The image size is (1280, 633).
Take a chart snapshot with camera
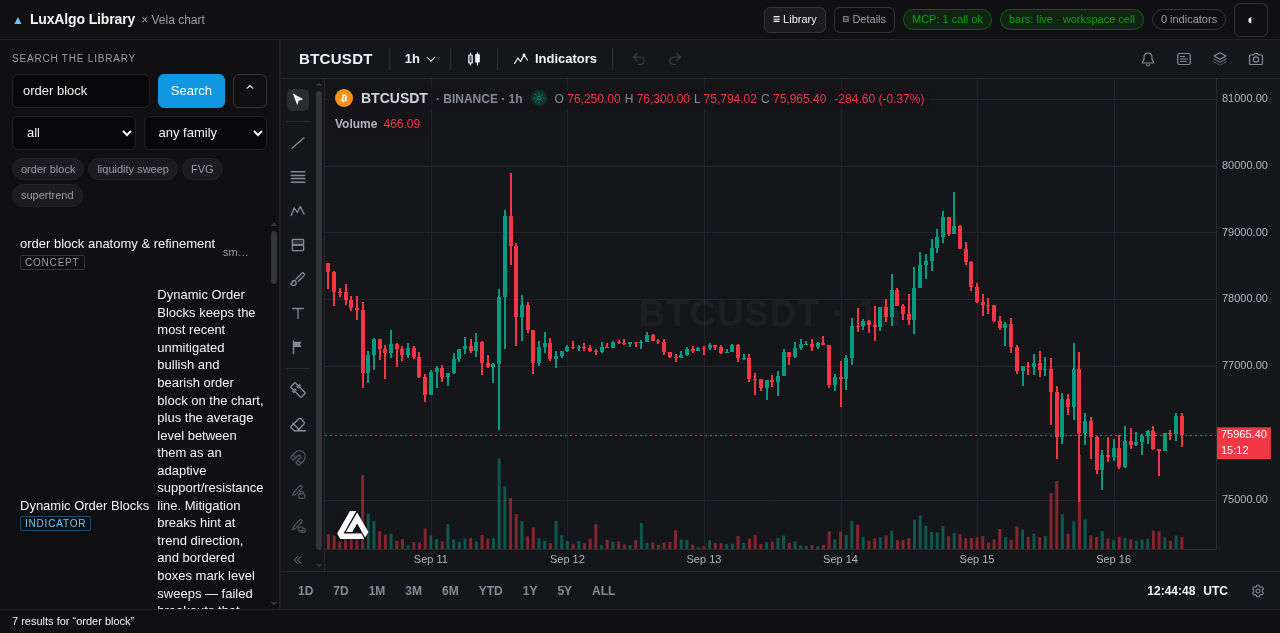click(1256, 59)
